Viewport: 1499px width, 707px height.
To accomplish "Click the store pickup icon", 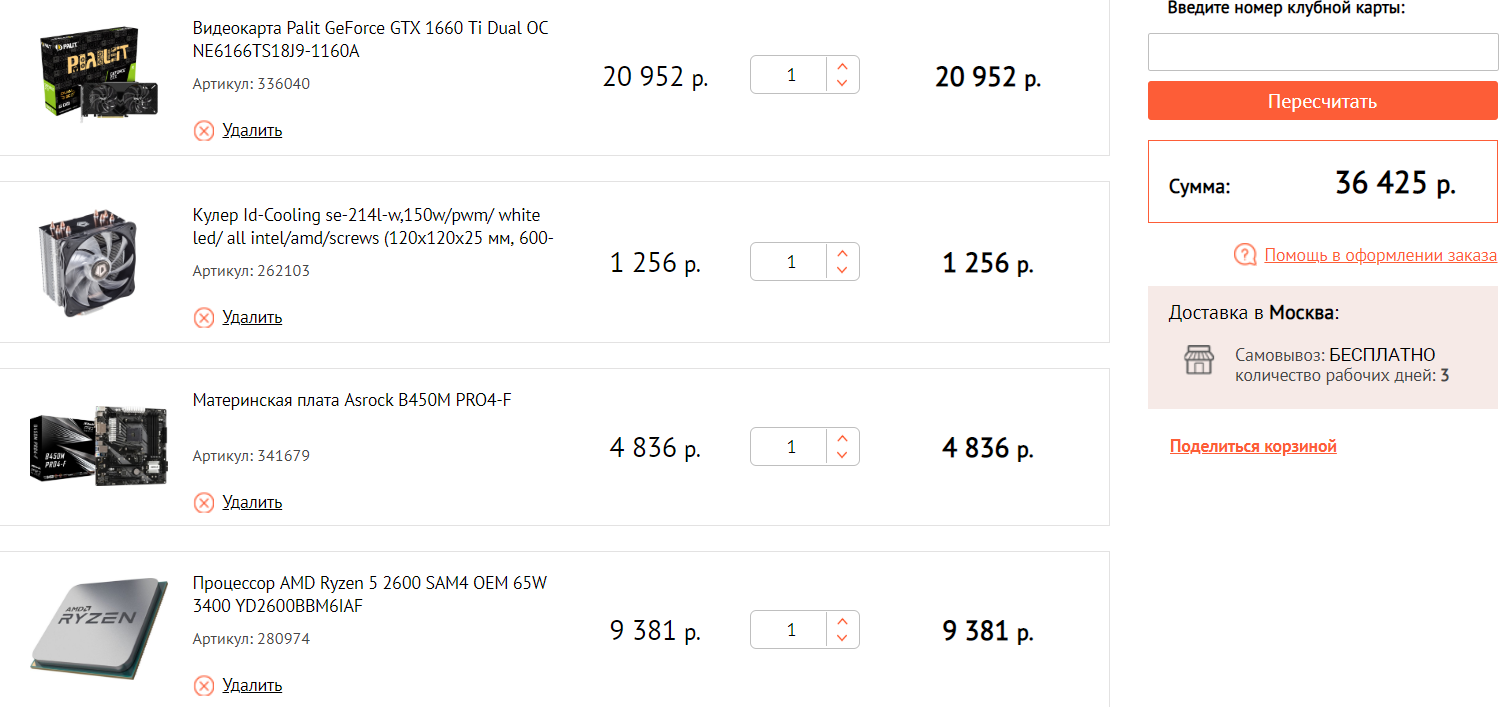I will 1198,360.
